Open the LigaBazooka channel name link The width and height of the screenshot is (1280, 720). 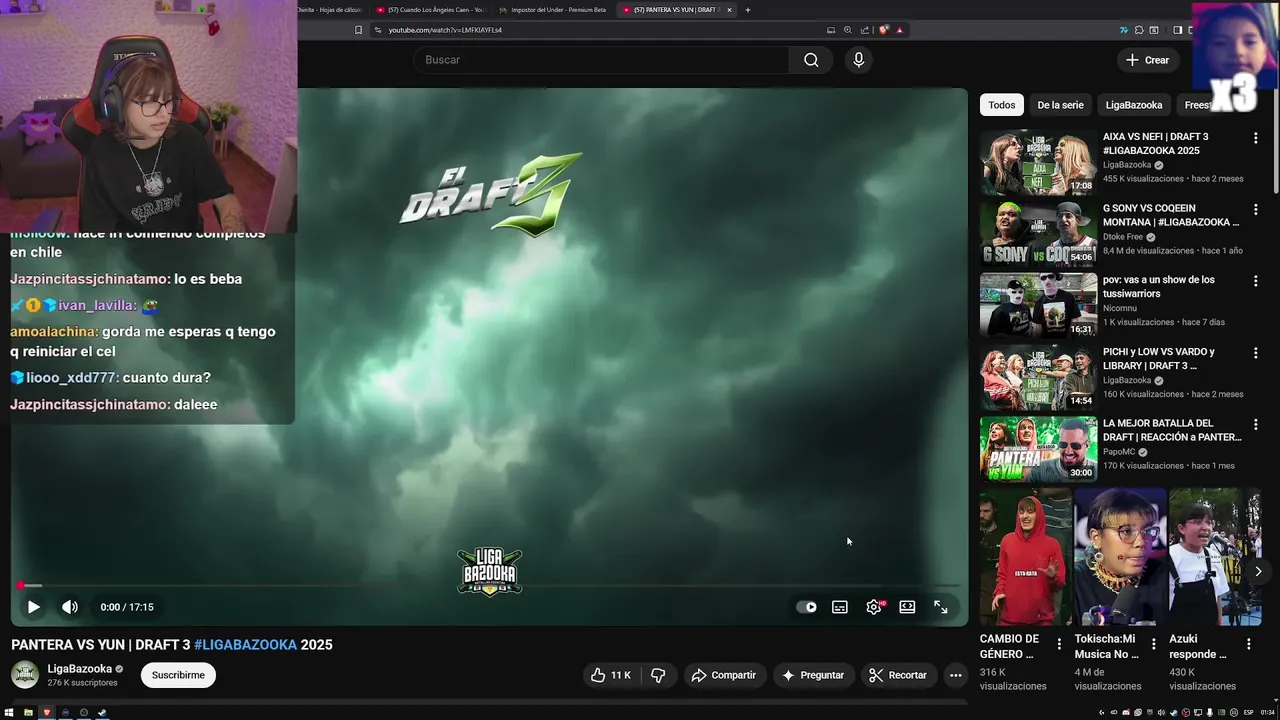pyautogui.click(x=80, y=669)
